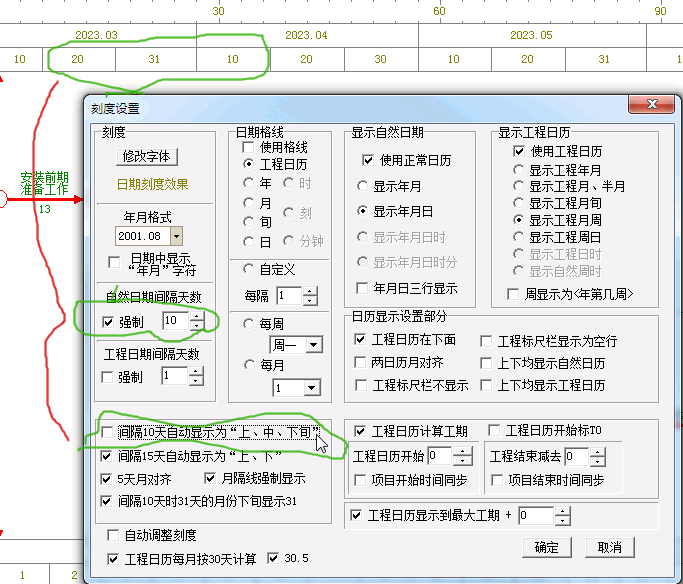Select the 日 gridline radio button
683x584 pixels.
[x=248, y=242]
